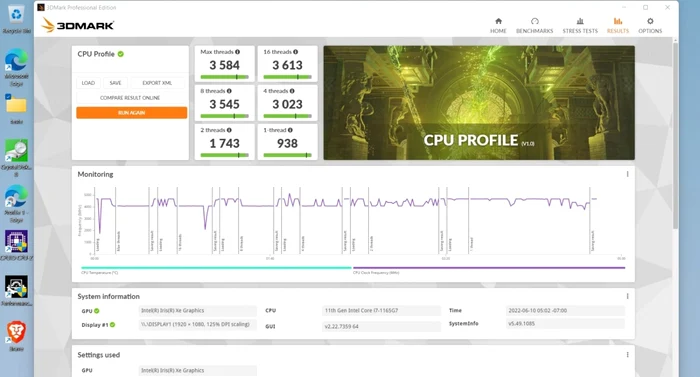The height and width of the screenshot is (377, 700).
Task: Click Compare Result Online
Action: [130, 98]
